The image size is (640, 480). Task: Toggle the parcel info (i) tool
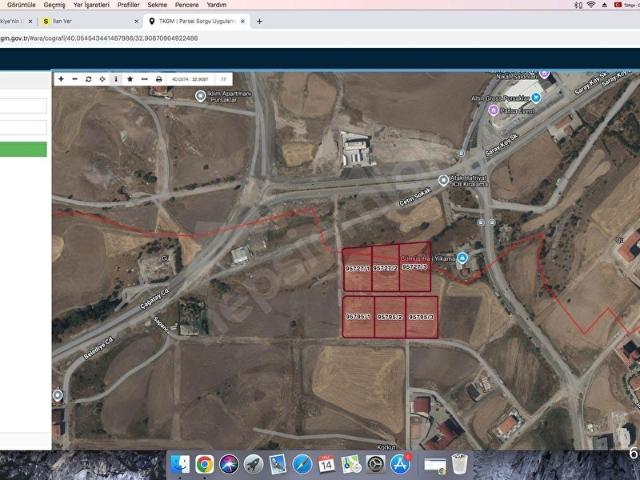pyautogui.click(x=116, y=79)
